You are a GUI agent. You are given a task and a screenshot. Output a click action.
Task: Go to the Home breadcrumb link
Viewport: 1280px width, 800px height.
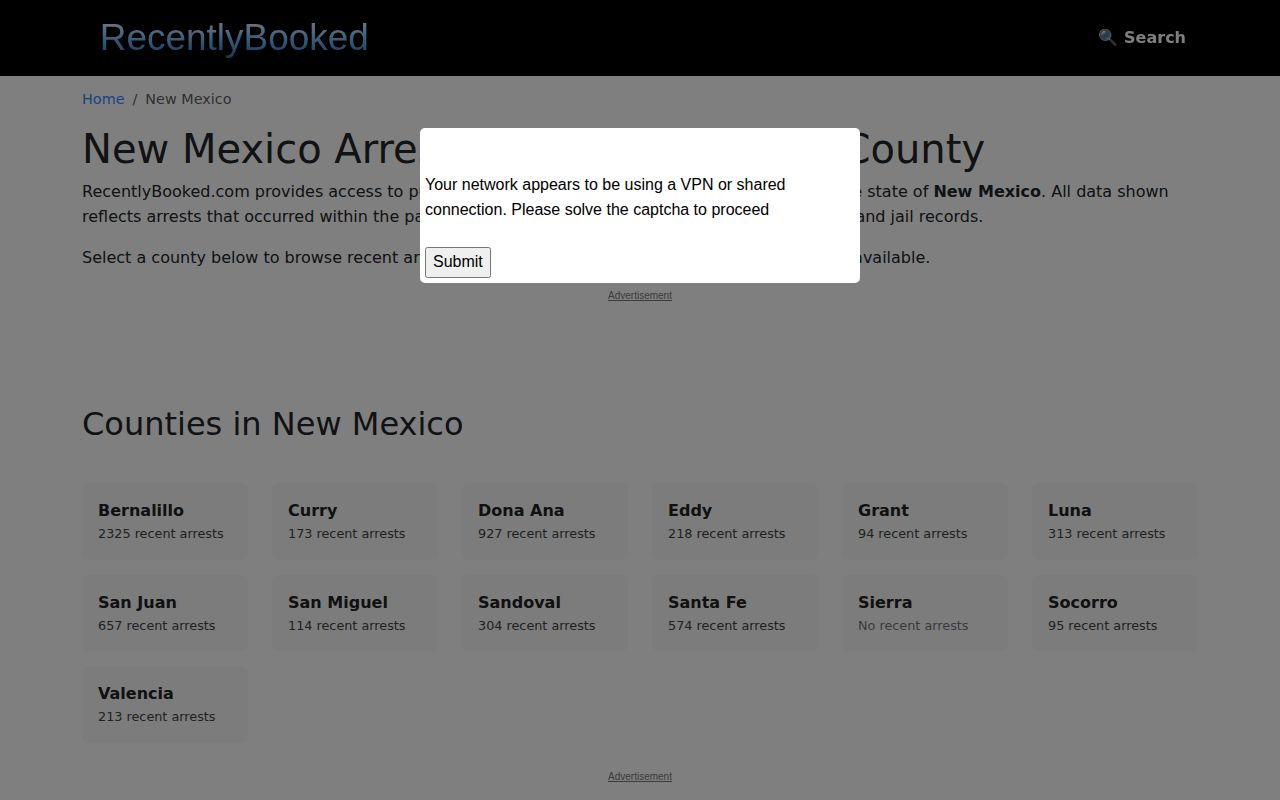click(x=103, y=99)
